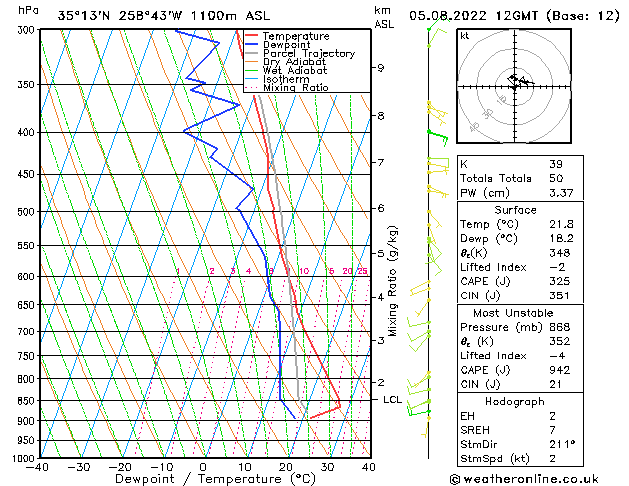Screen dimensions: 629x486
Task: Click the CAPE value 942 in Most Unstable
Action: [560, 370]
